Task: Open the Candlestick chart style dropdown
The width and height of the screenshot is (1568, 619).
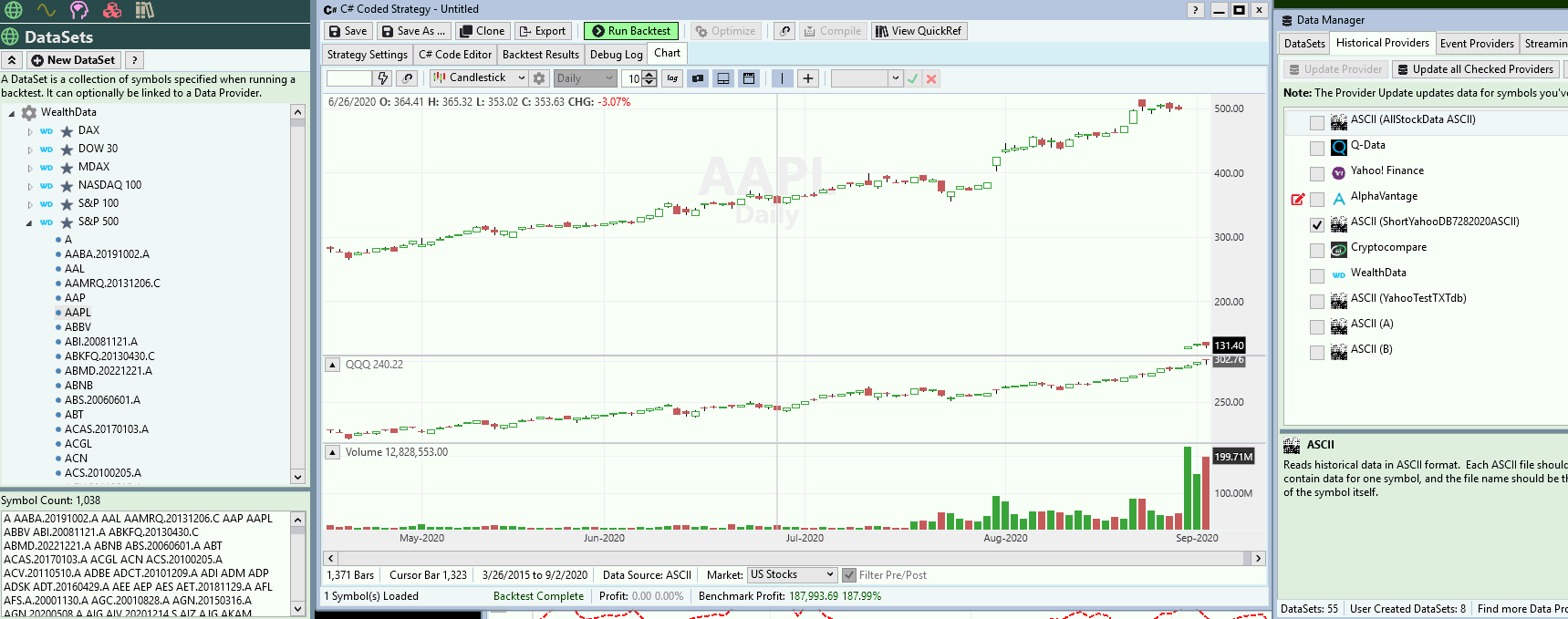Action: tap(479, 78)
